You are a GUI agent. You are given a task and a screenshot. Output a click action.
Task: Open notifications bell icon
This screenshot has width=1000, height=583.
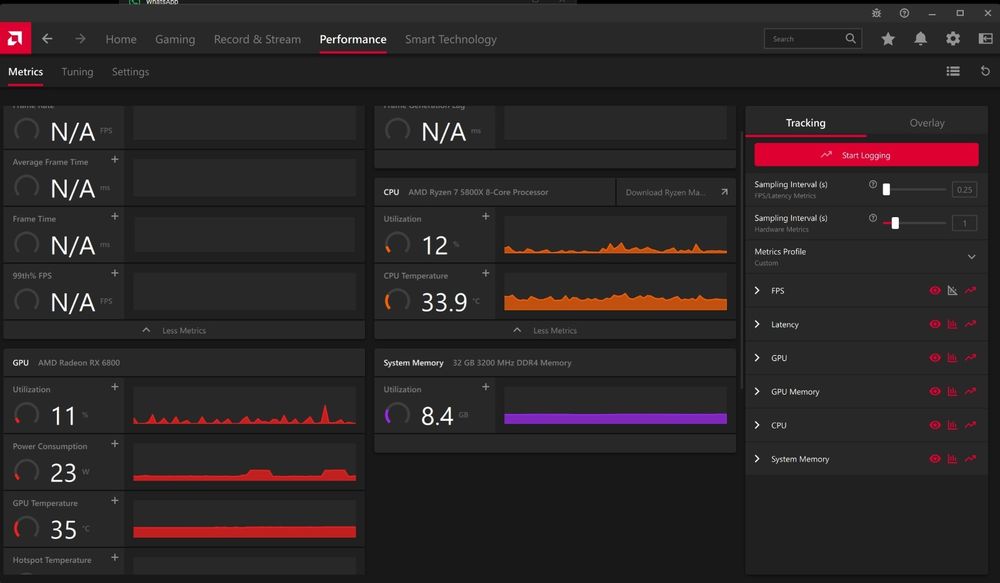[920, 39]
